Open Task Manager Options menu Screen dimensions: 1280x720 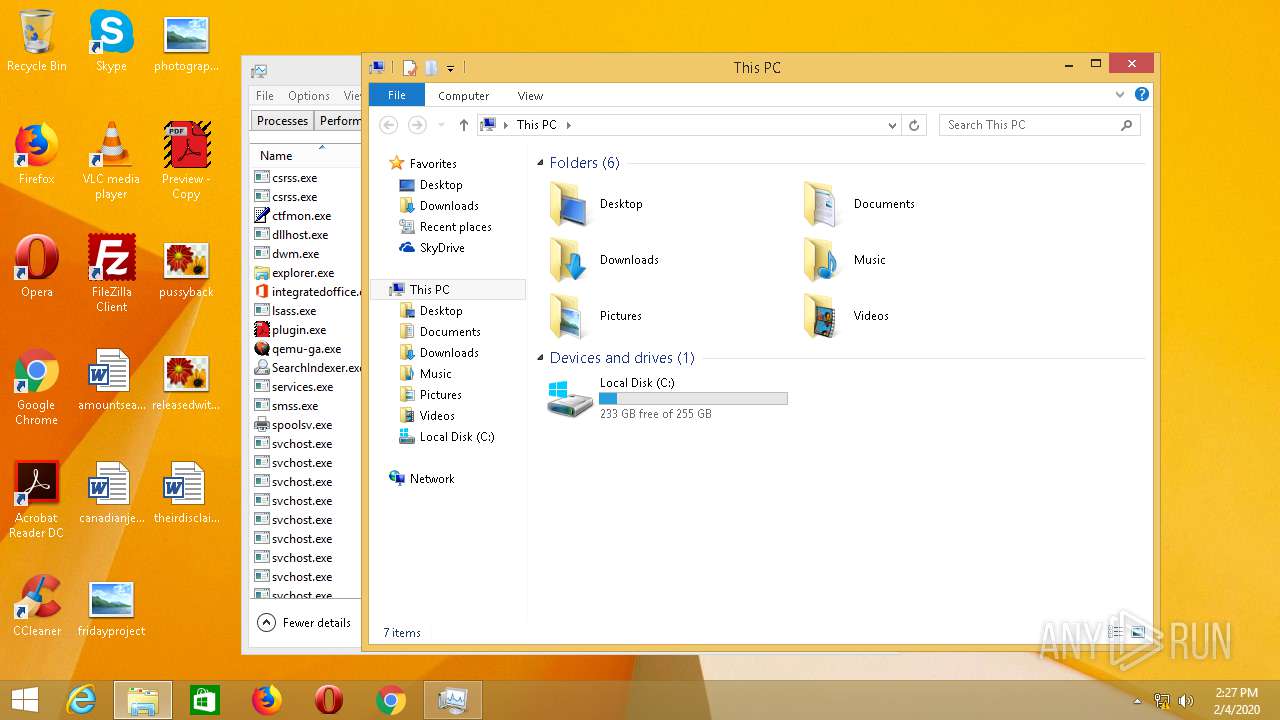[309, 96]
